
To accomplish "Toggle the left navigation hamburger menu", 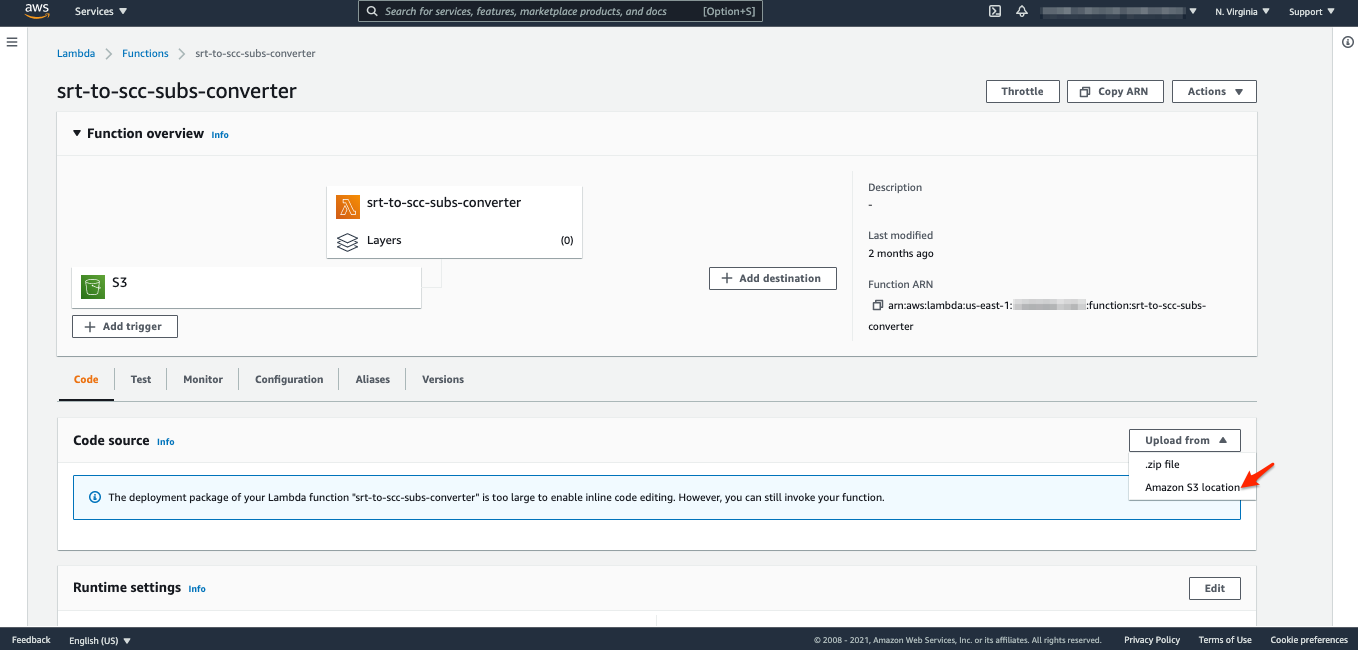I will pyautogui.click(x=13, y=42).
